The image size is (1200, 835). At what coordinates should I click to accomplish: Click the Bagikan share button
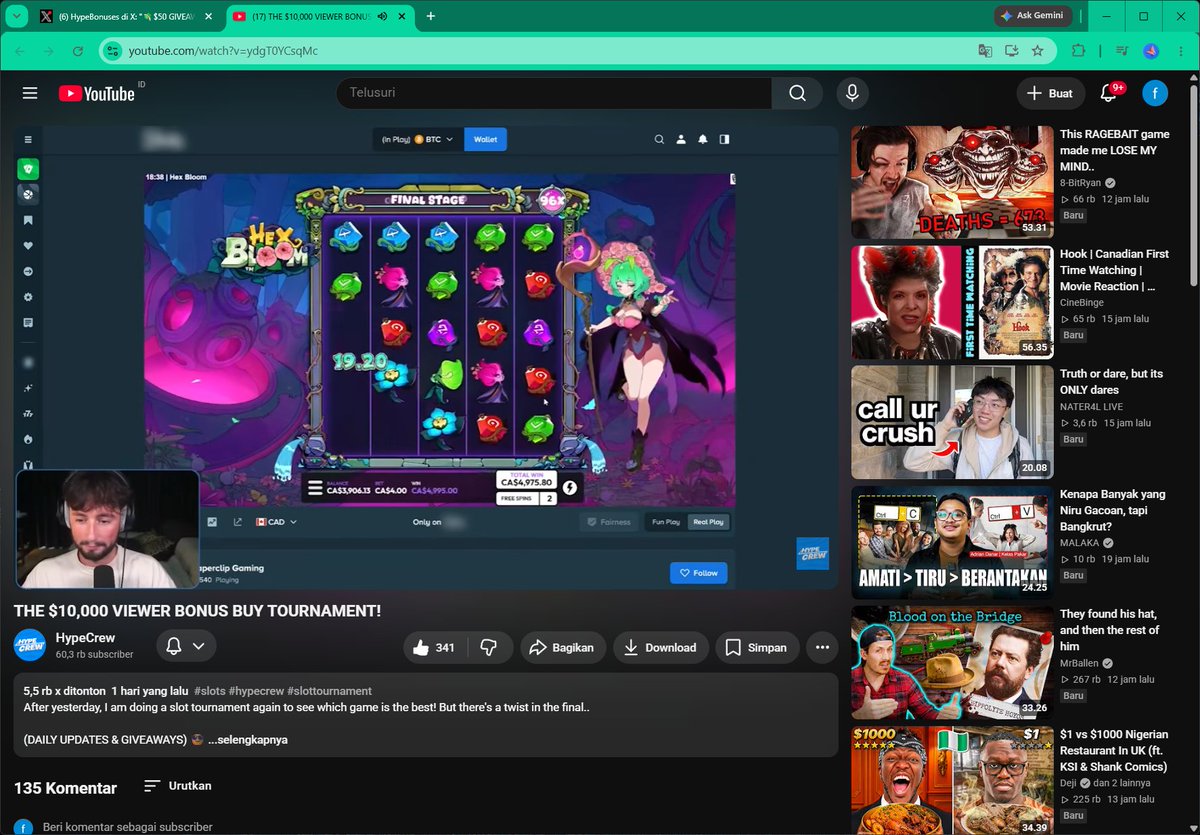tap(562, 648)
